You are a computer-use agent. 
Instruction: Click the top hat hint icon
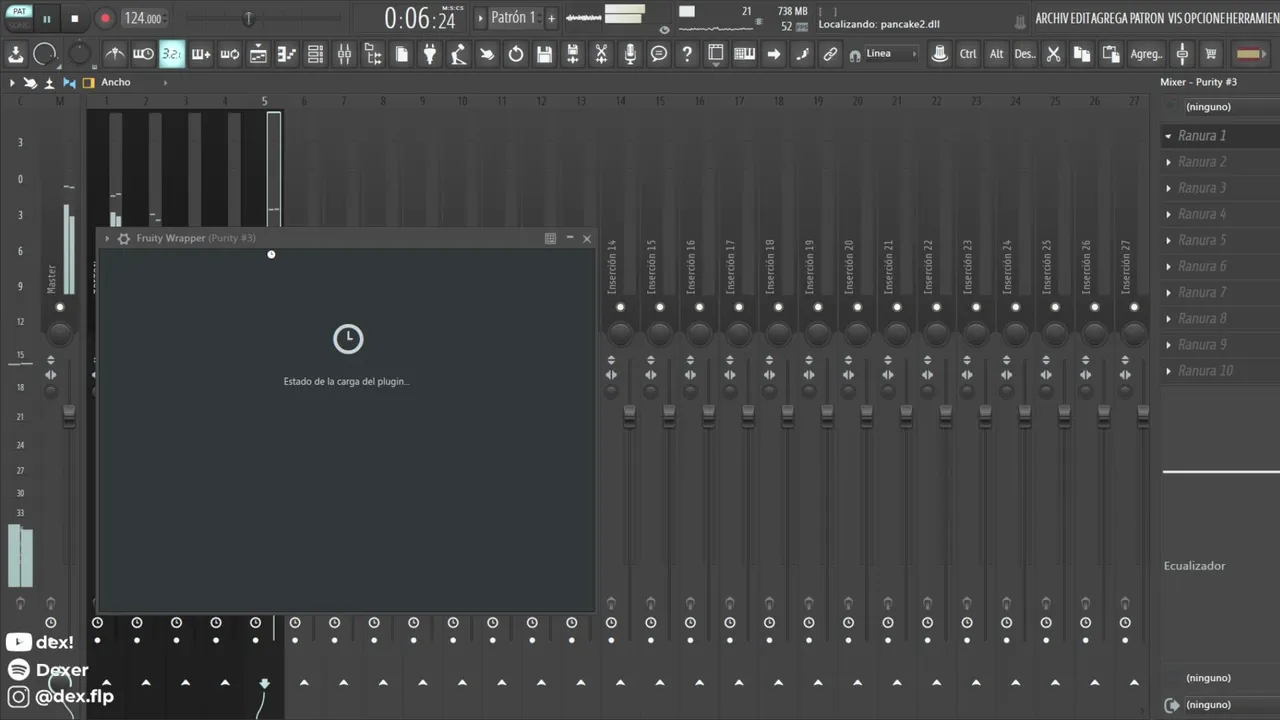pos(939,54)
